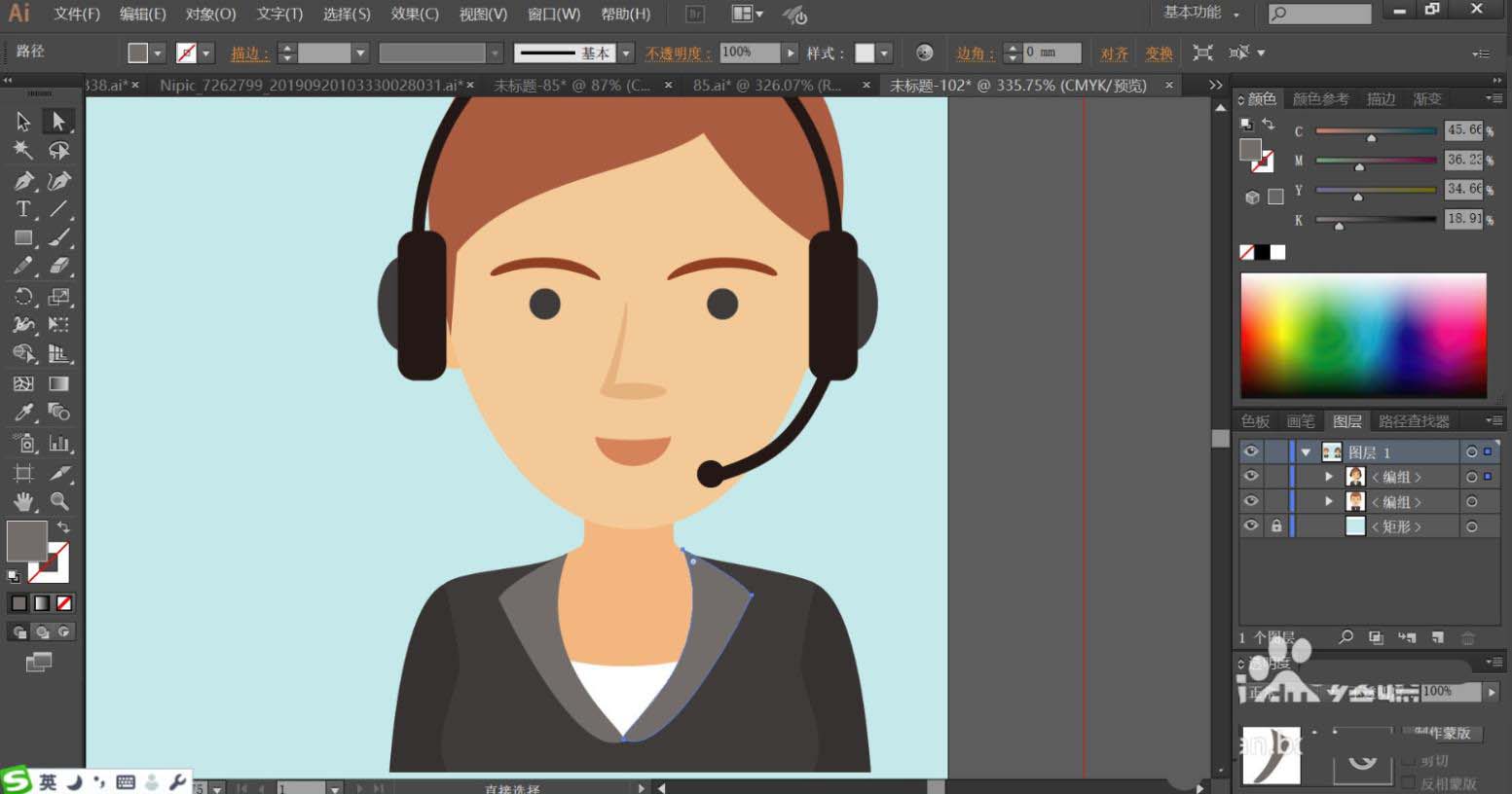Toggle visibility of the 矩形 layer
Screen dimensions: 1512x794
pyautogui.click(x=1251, y=525)
